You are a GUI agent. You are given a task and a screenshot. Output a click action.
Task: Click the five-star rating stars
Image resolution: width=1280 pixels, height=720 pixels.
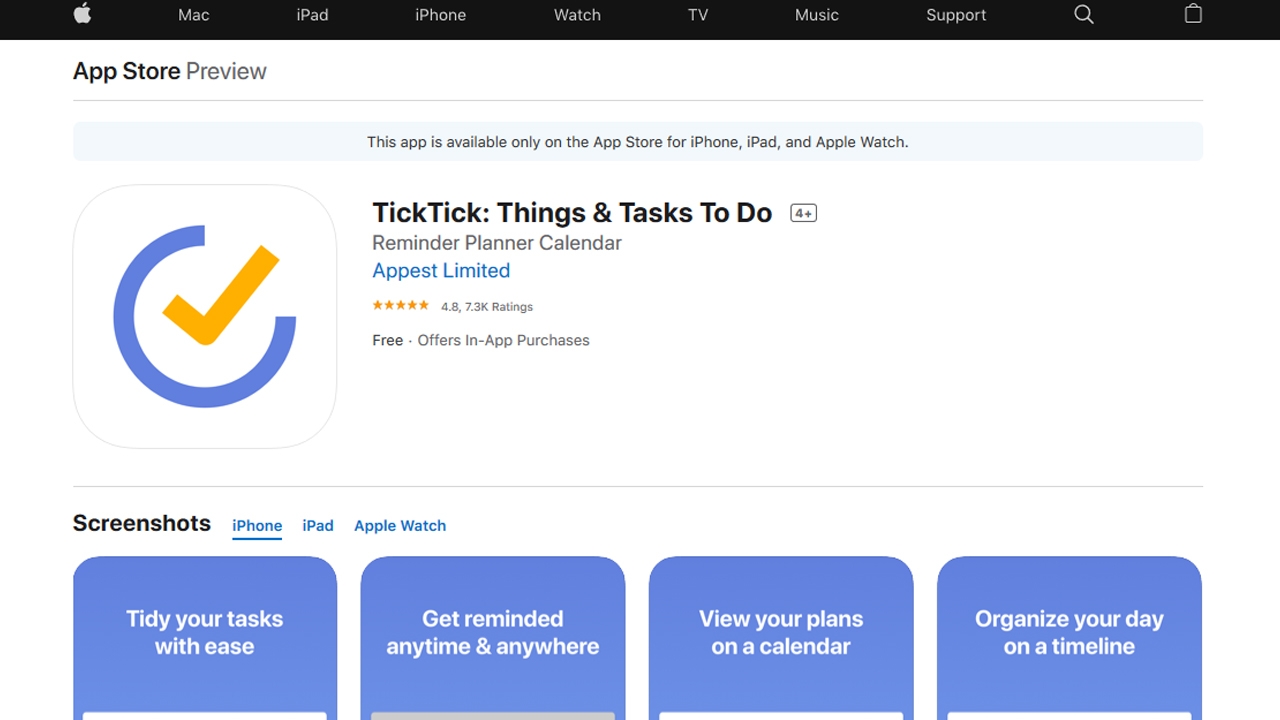[x=401, y=306]
